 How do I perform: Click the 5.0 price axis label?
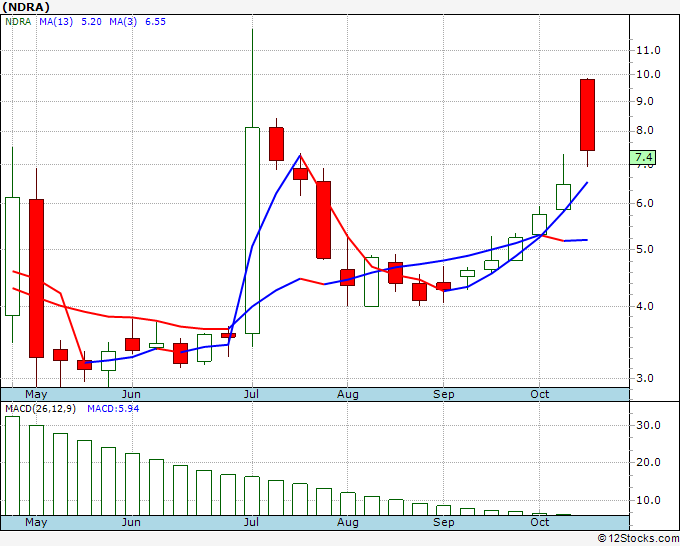pos(645,249)
